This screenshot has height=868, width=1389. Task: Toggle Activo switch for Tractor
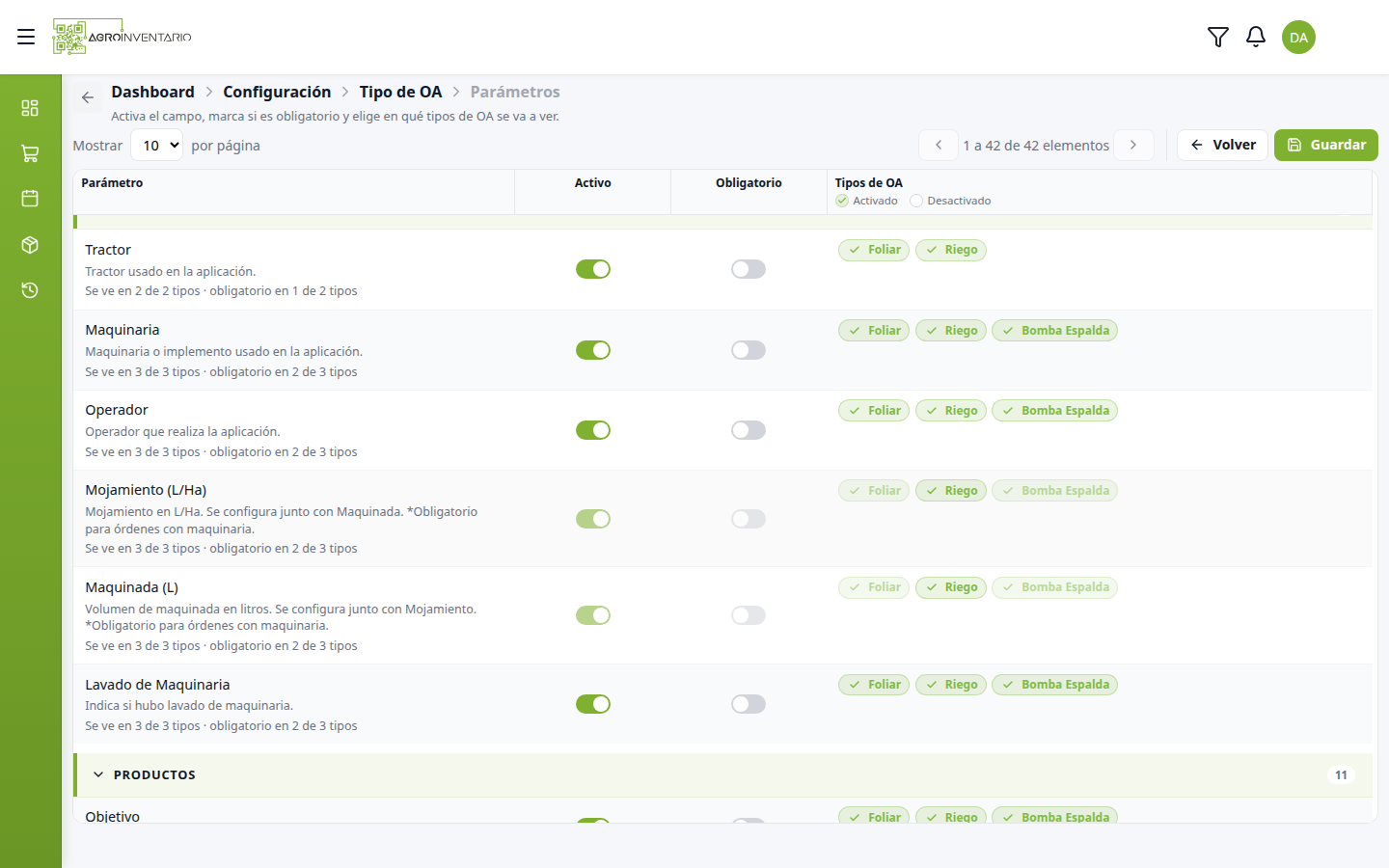[593, 269]
